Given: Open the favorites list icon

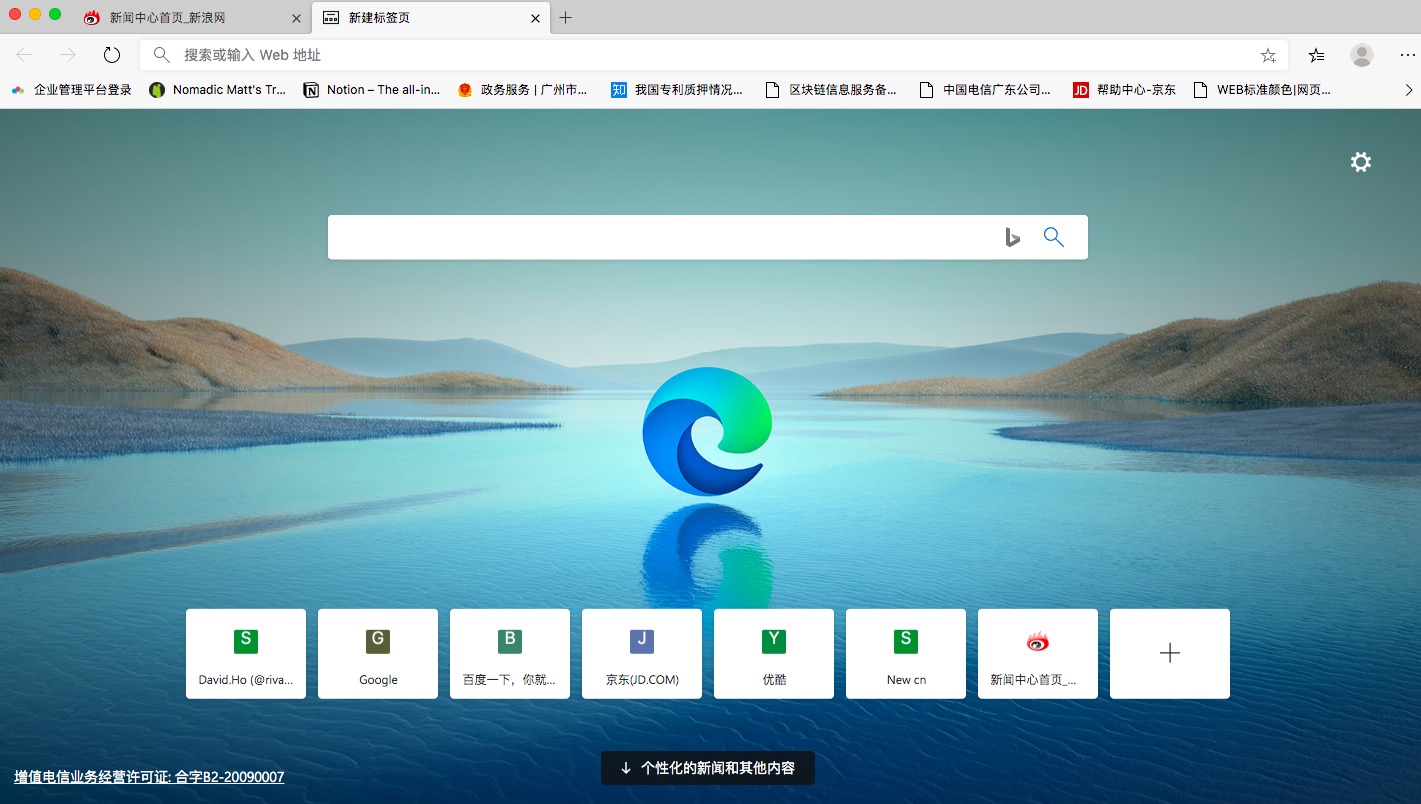Looking at the screenshot, I should (x=1316, y=55).
